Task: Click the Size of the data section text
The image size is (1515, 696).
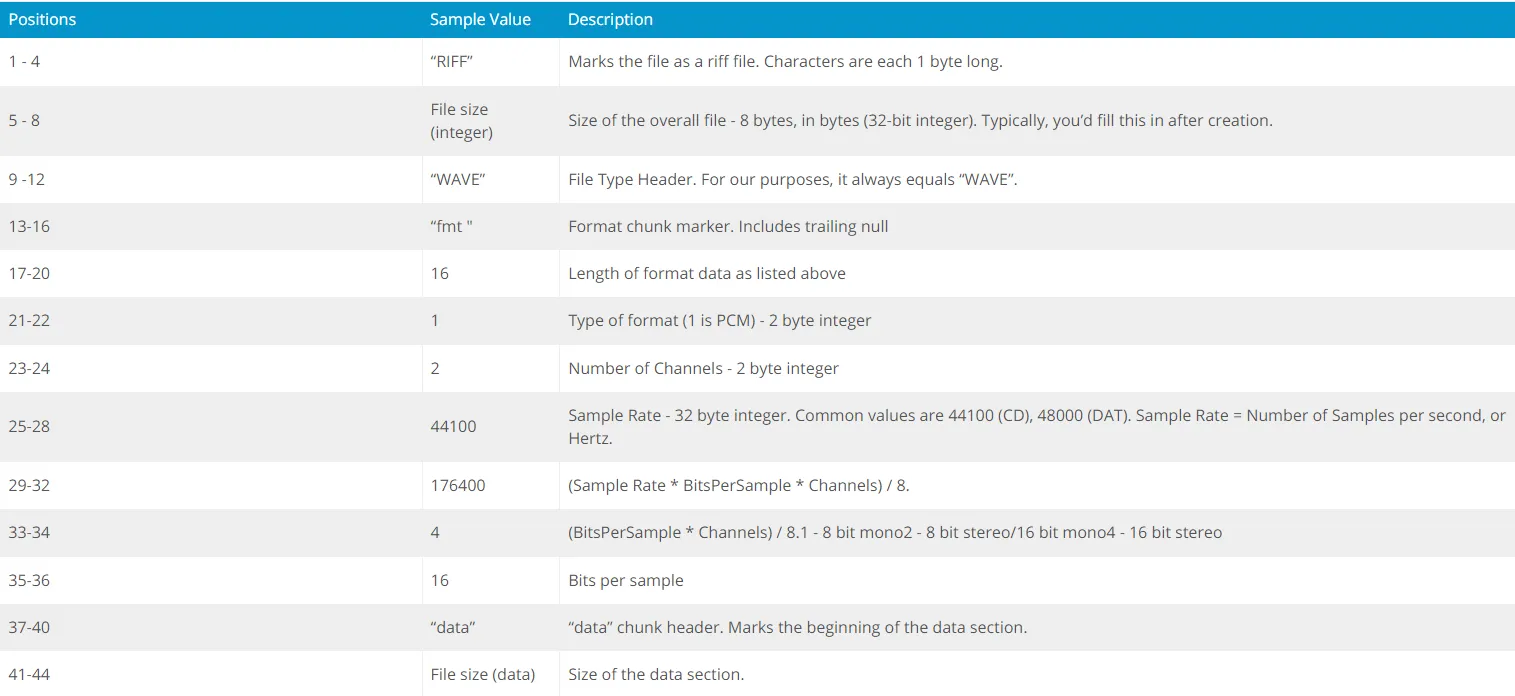Action: (x=656, y=674)
